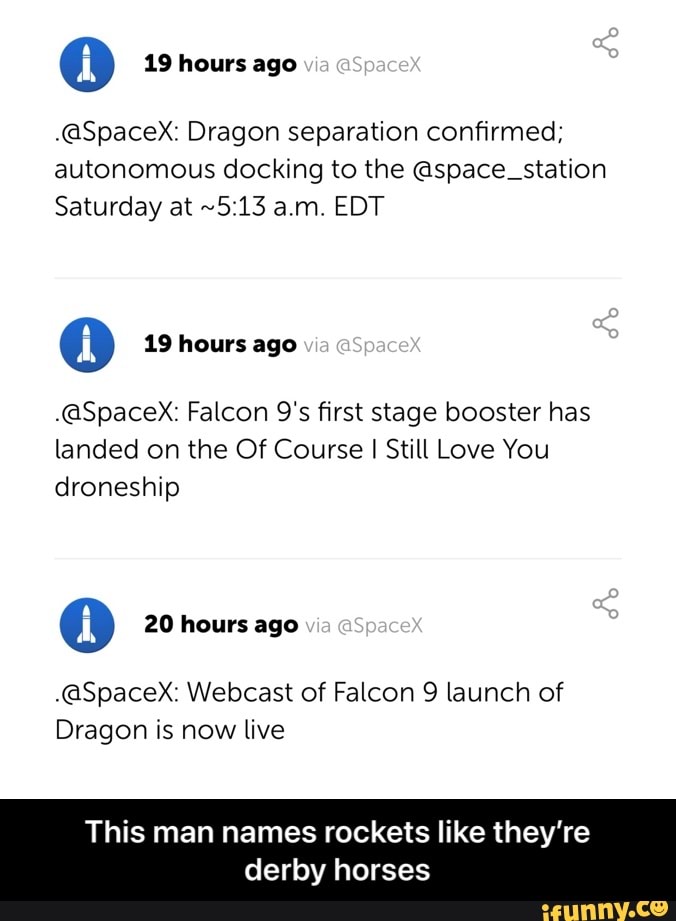Open the @space_station mention
The image size is (676, 921).
tap(508, 168)
